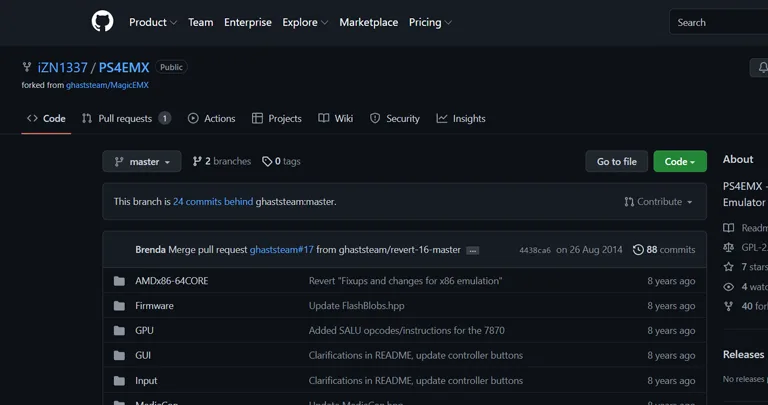Click the 7 stars star icon
The height and width of the screenshot is (405, 768).
(729, 267)
